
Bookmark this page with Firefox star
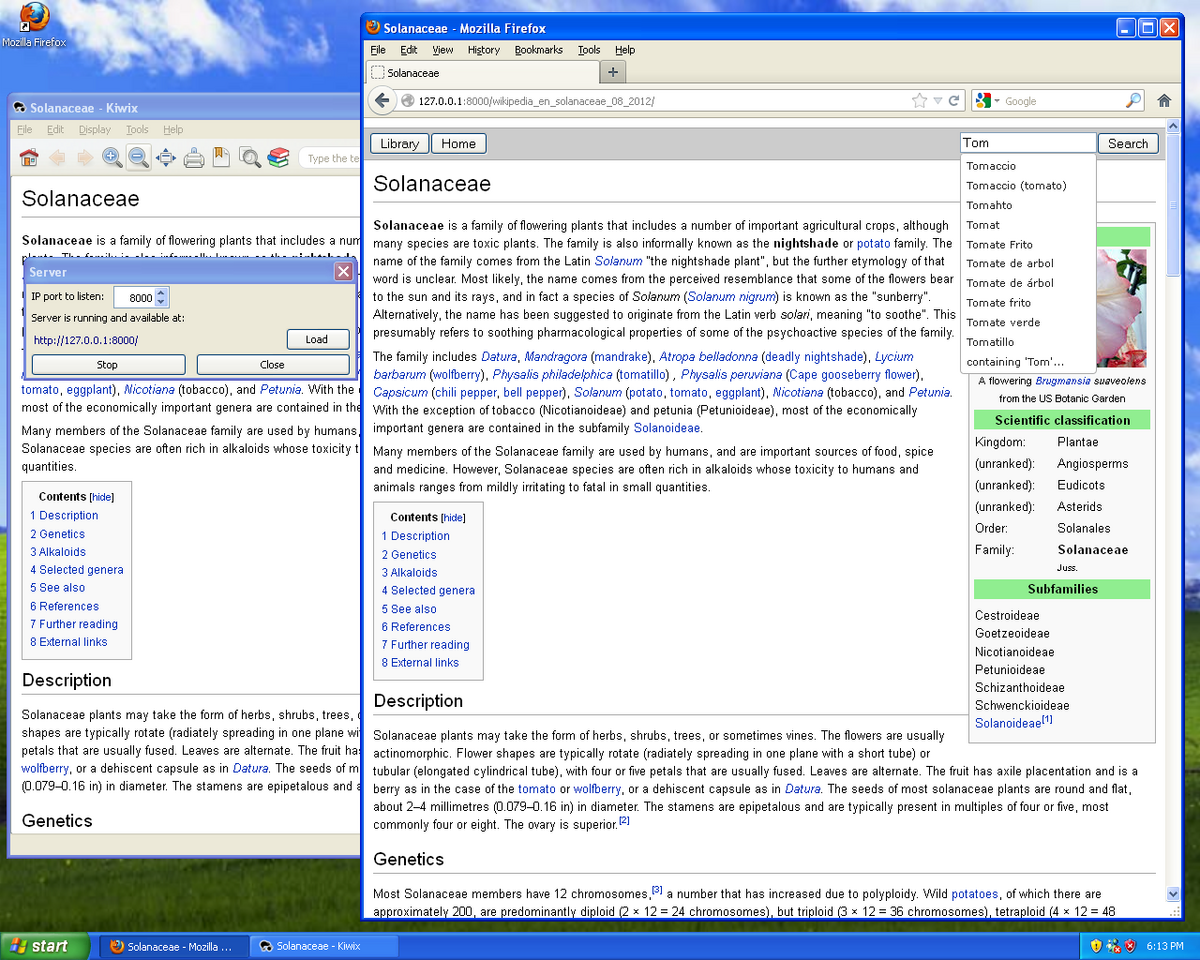(x=919, y=101)
